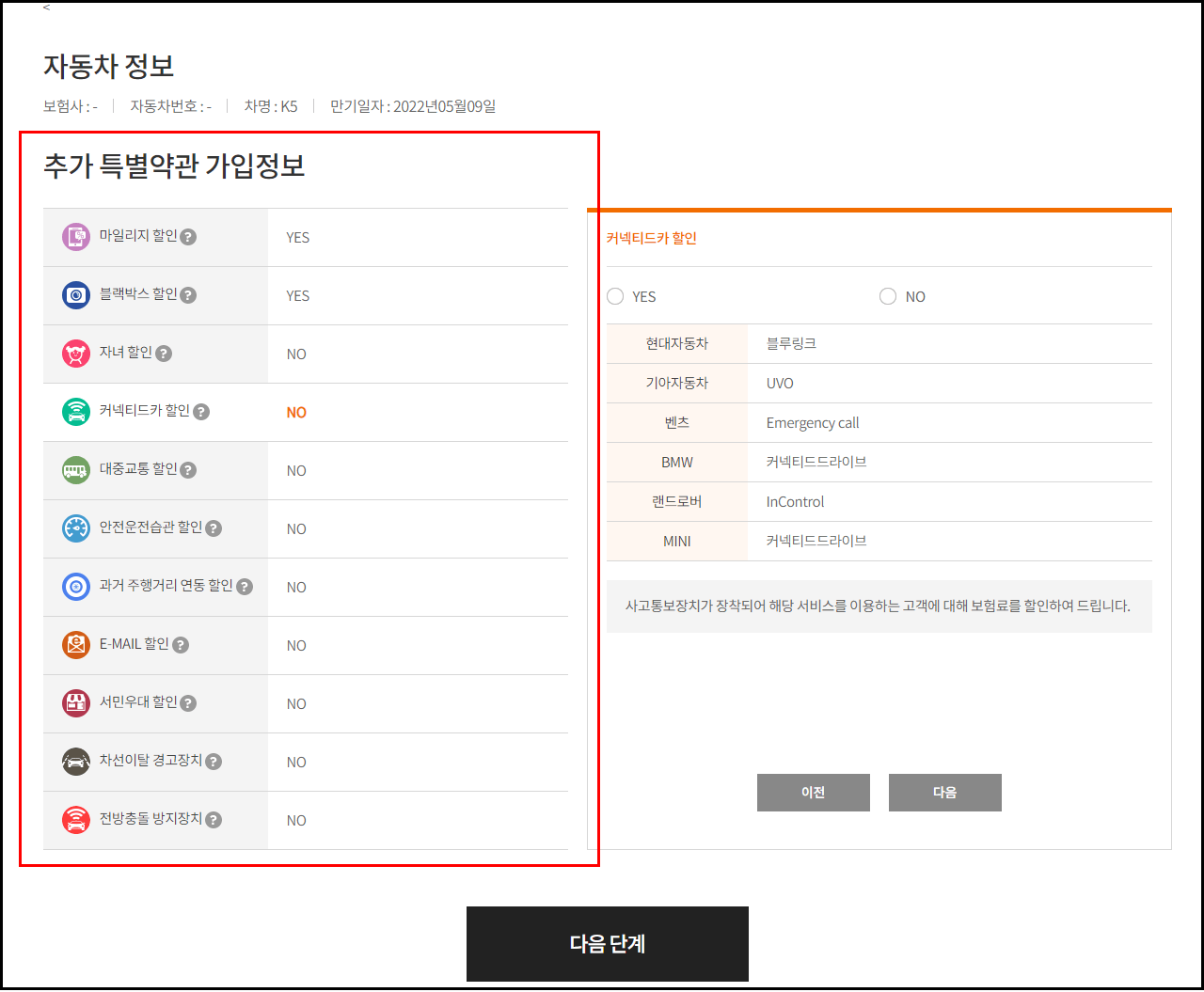The height and width of the screenshot is (992, 1204).
Task: Select the 대중교통 할인 bus icon
Action: tap(75, 470)
